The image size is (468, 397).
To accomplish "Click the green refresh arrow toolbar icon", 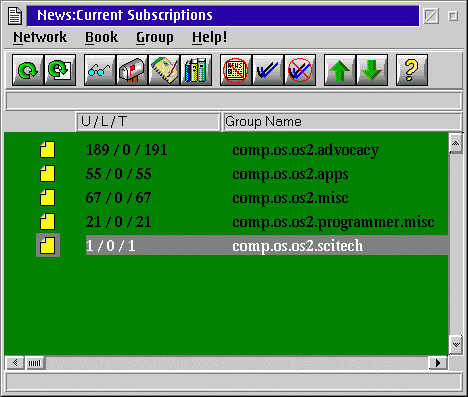I will 28,70.
